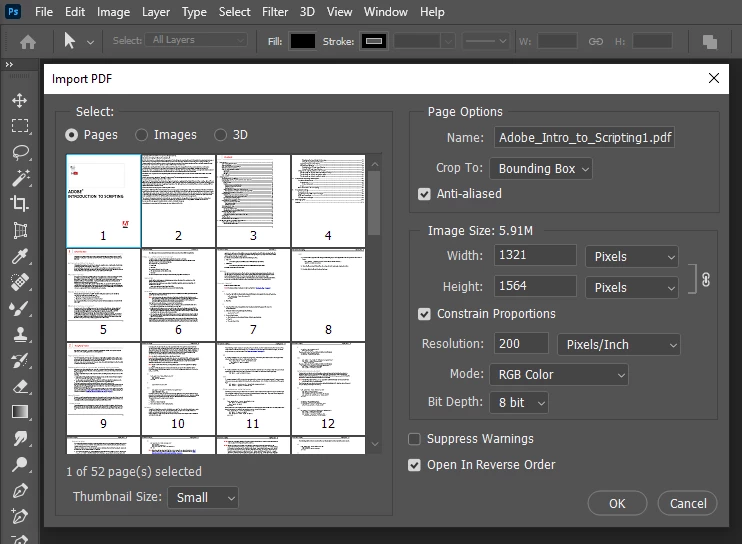
Task: Open the Type menu
Action: pos(194,12)
